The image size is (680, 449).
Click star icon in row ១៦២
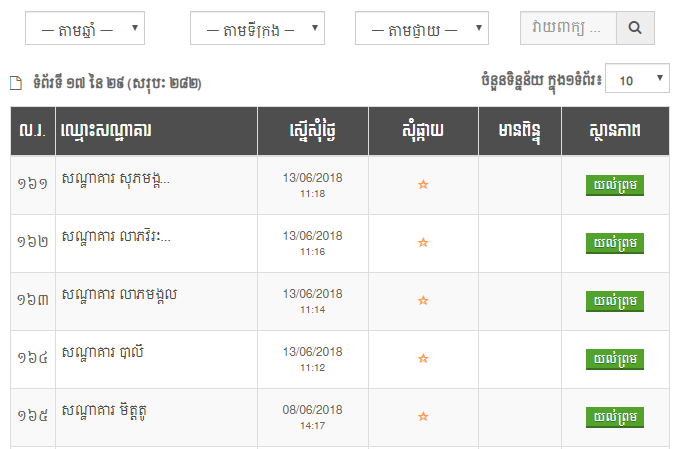click(423, 243)
